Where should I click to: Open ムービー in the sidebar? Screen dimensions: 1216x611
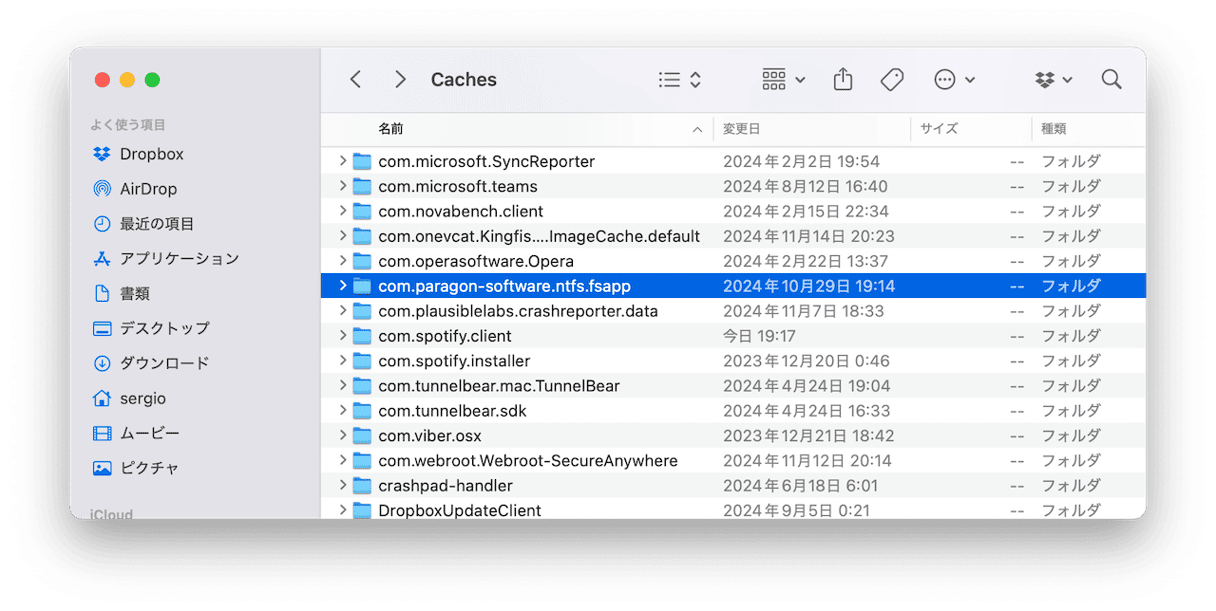coord(137,433)
